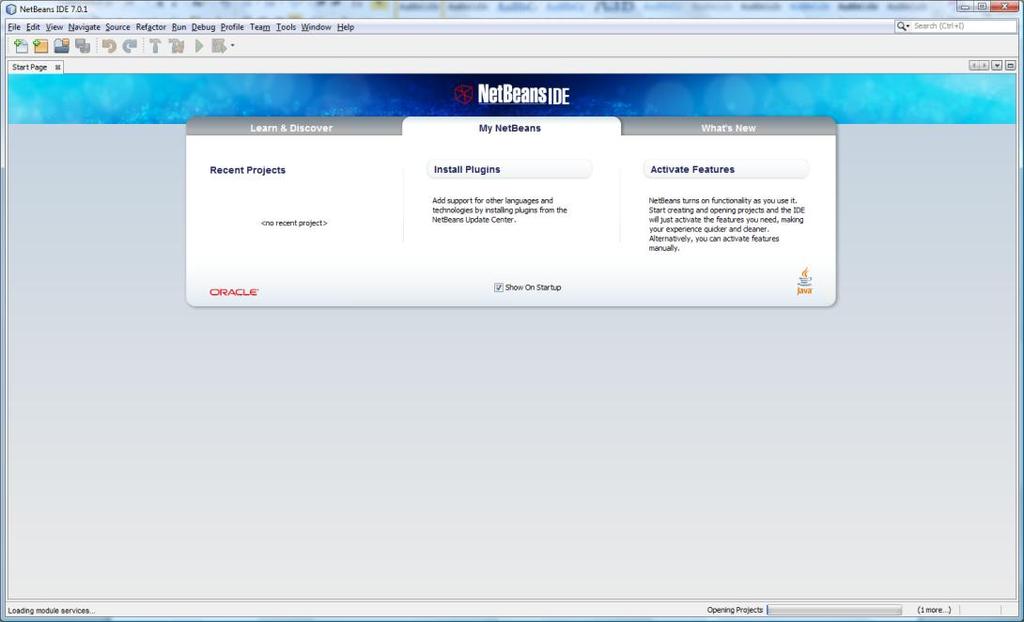Open the Run menu
This screenshot has height=622, width=1024.
(179, 27)
